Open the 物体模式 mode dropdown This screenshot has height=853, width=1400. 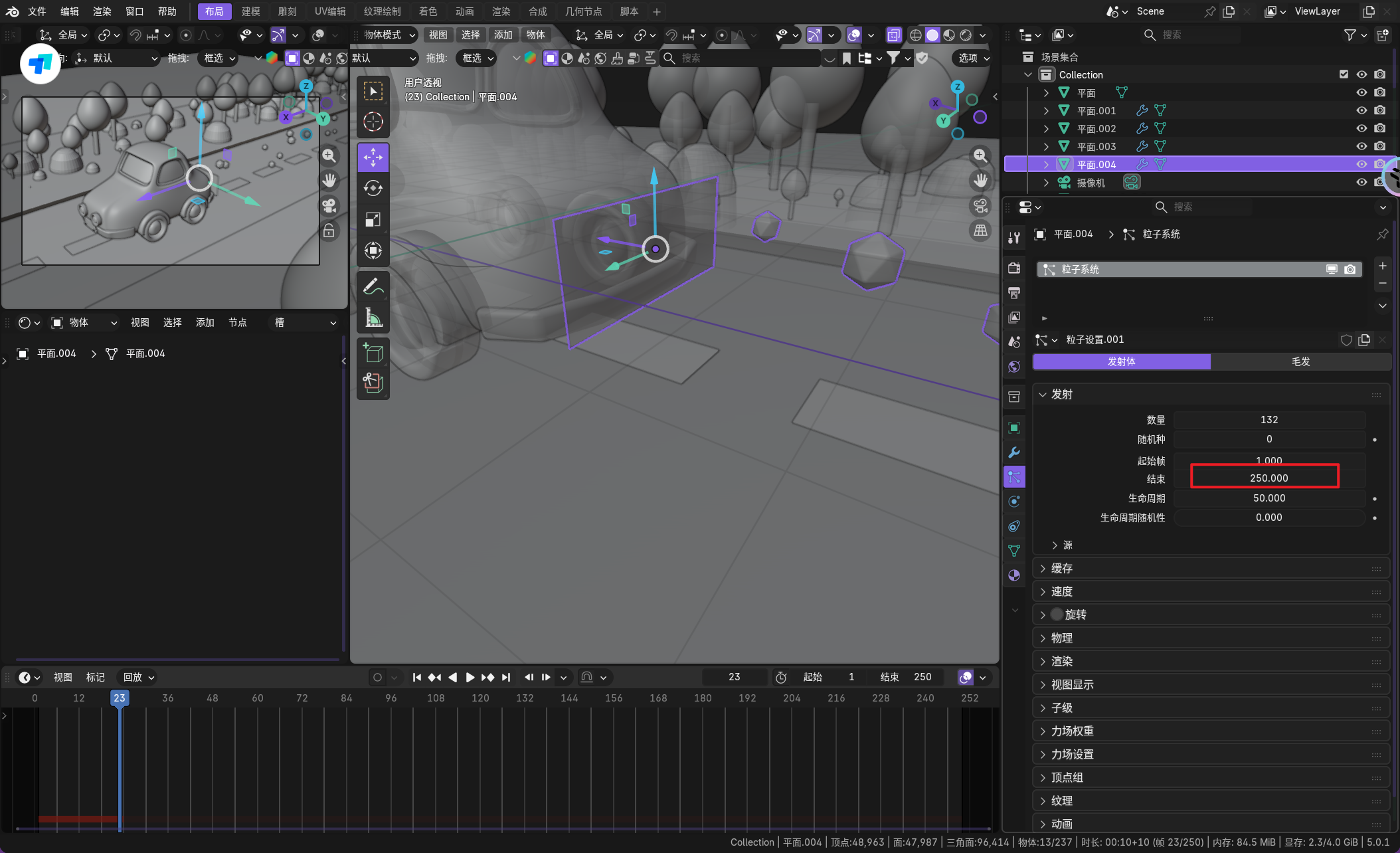389,35
